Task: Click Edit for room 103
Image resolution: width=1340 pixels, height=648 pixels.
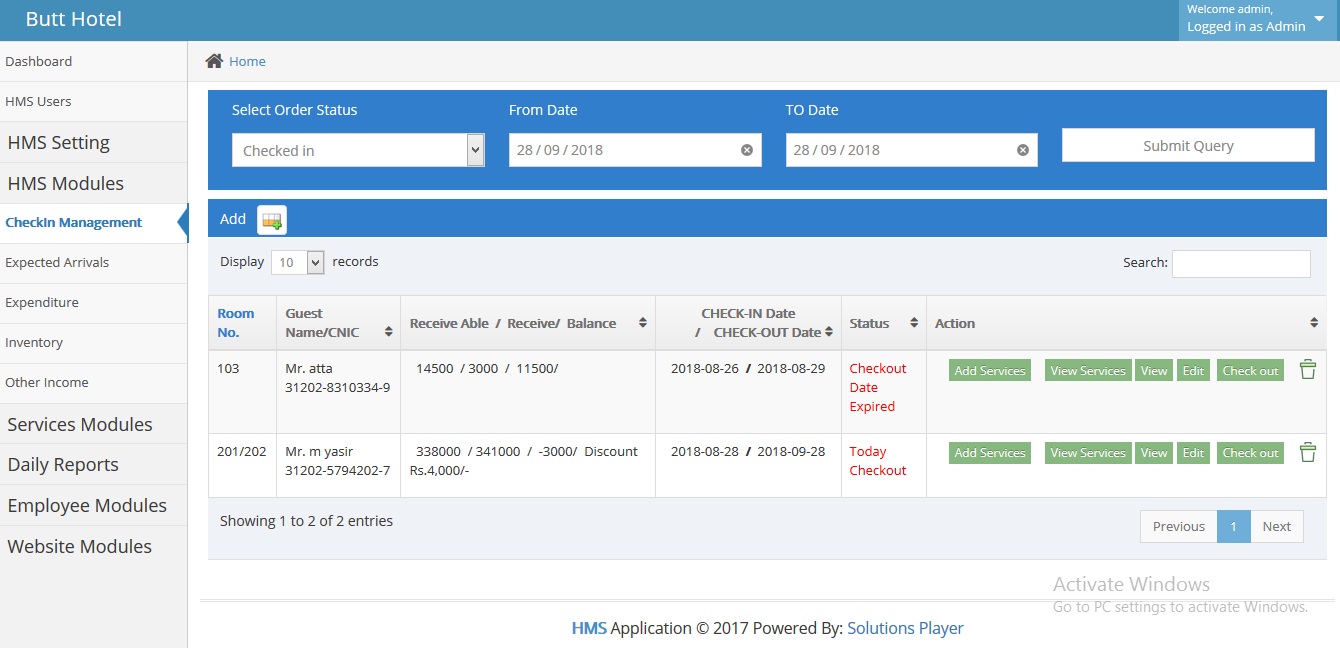Action: click(1192, 370)
